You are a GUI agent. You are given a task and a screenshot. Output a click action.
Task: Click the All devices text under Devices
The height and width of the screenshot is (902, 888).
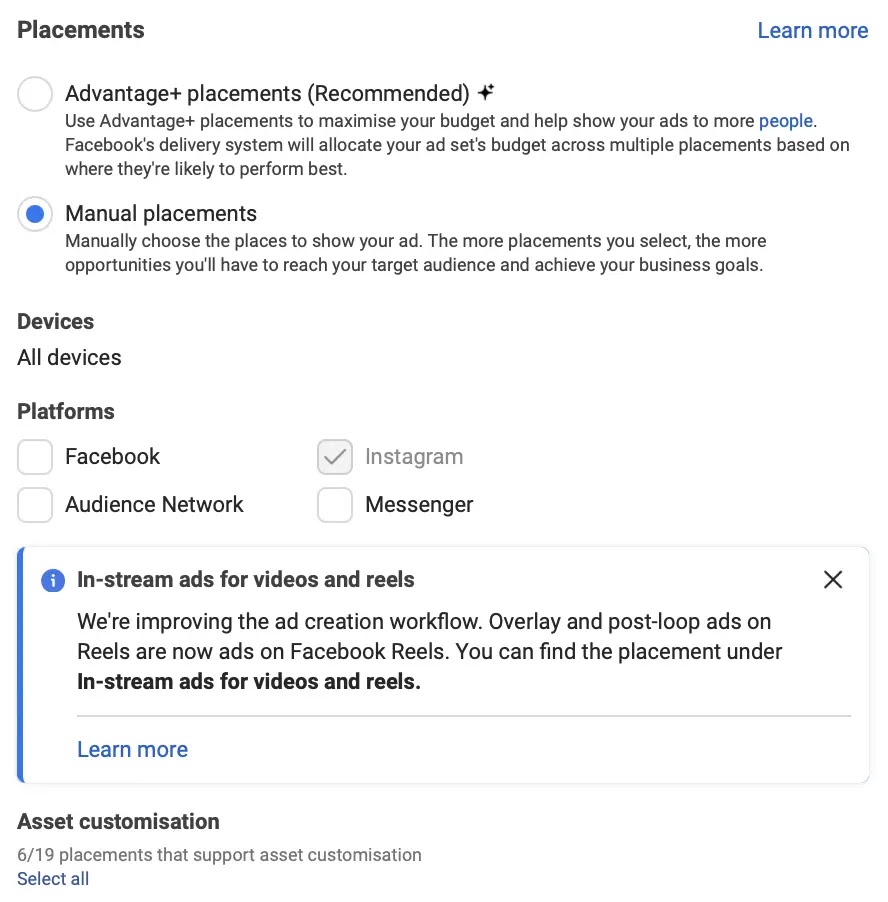point(68,357)
